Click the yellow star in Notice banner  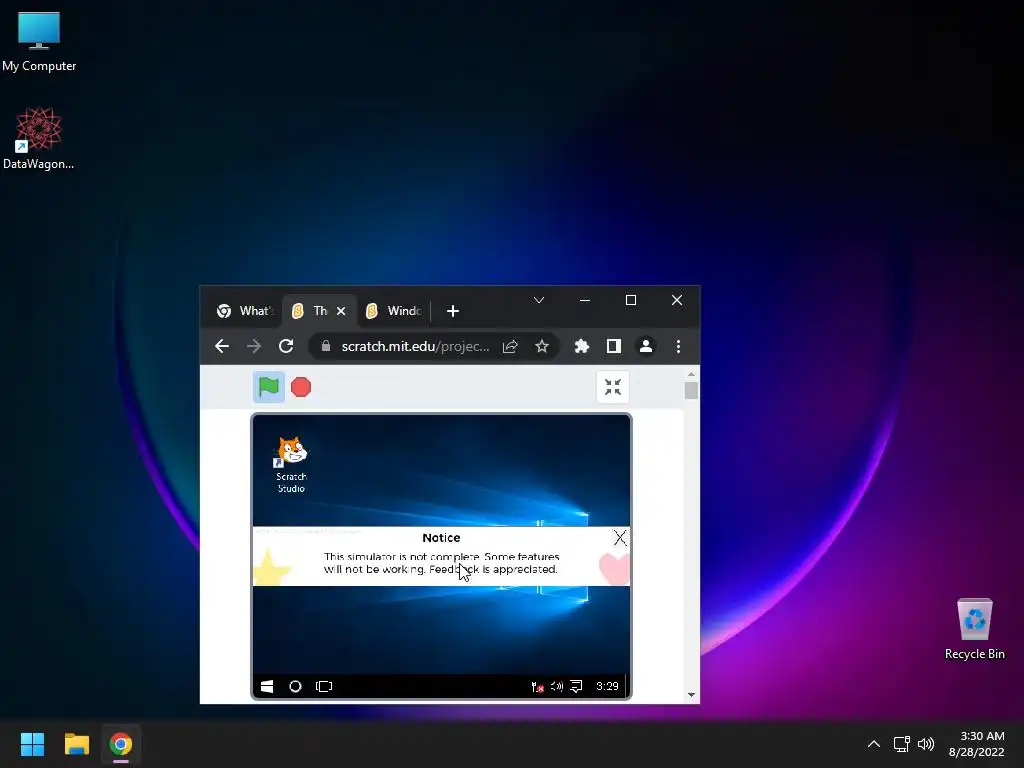(271, 567)
